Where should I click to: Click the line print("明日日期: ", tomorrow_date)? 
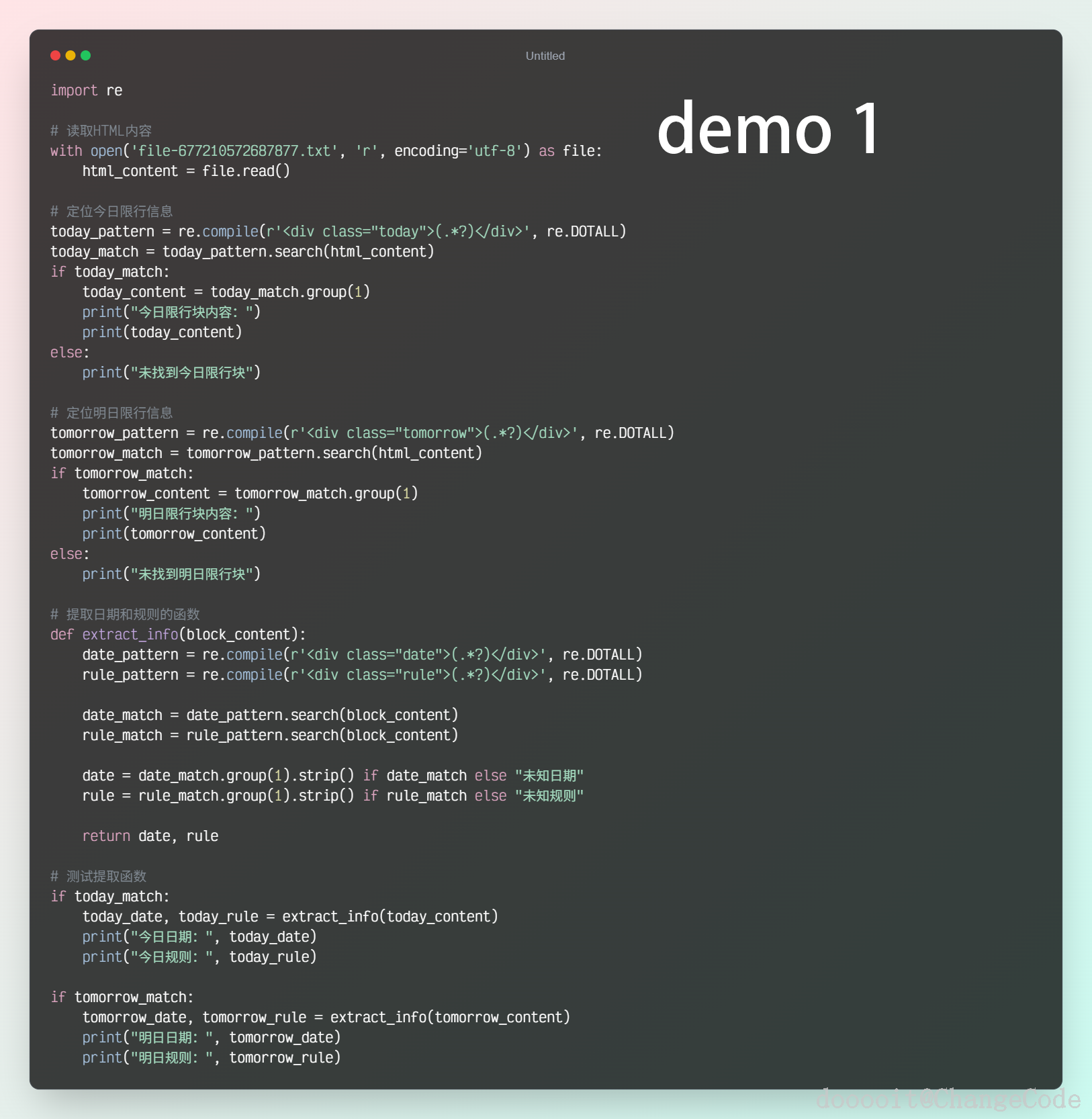[x=212, y=1038]
